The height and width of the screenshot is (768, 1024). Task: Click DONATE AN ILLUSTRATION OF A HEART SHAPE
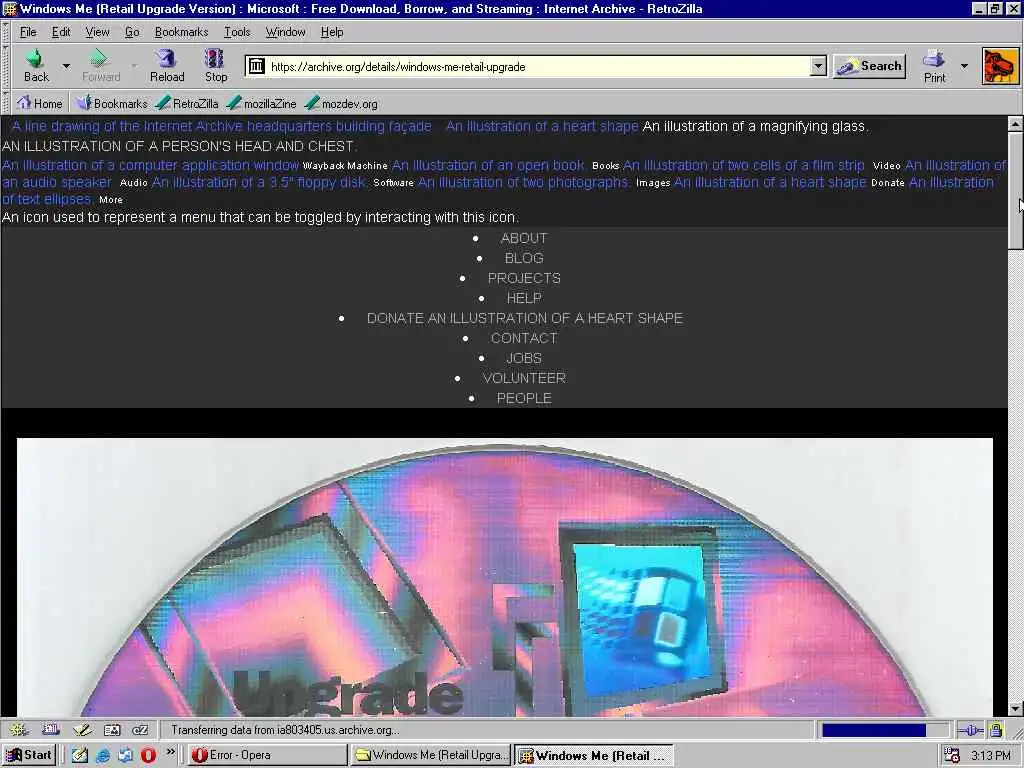point(524,318)
